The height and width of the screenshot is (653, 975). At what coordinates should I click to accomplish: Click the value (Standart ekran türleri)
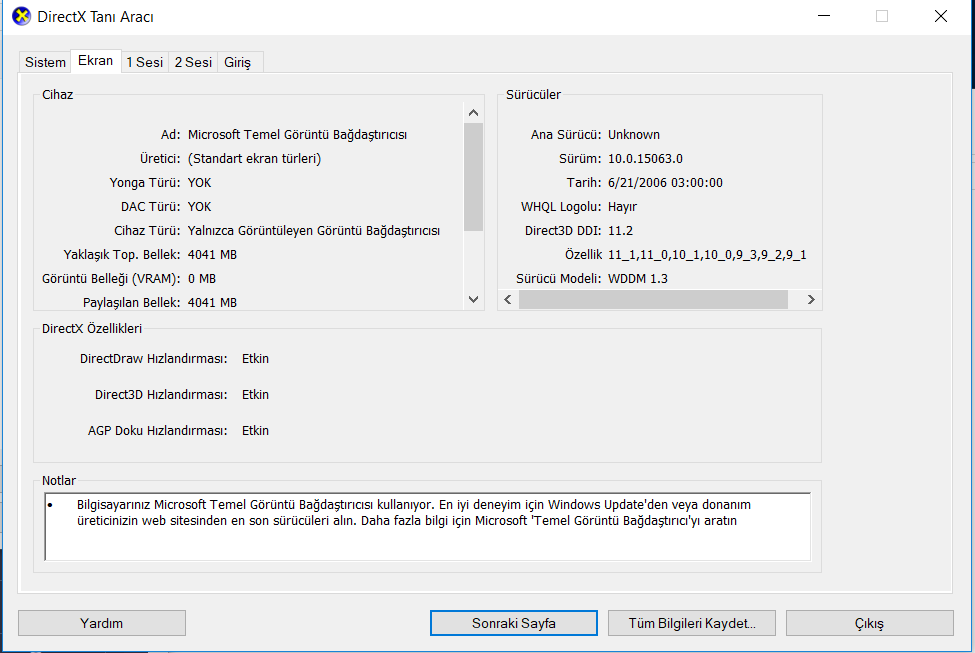[x=254, y=159]
